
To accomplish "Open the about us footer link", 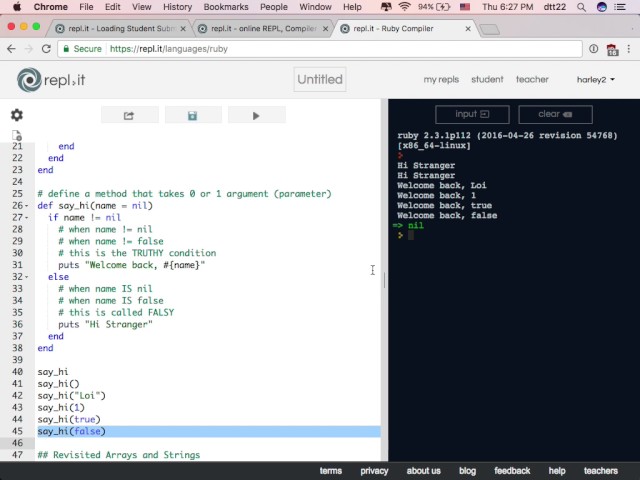I will pos(423,471).
